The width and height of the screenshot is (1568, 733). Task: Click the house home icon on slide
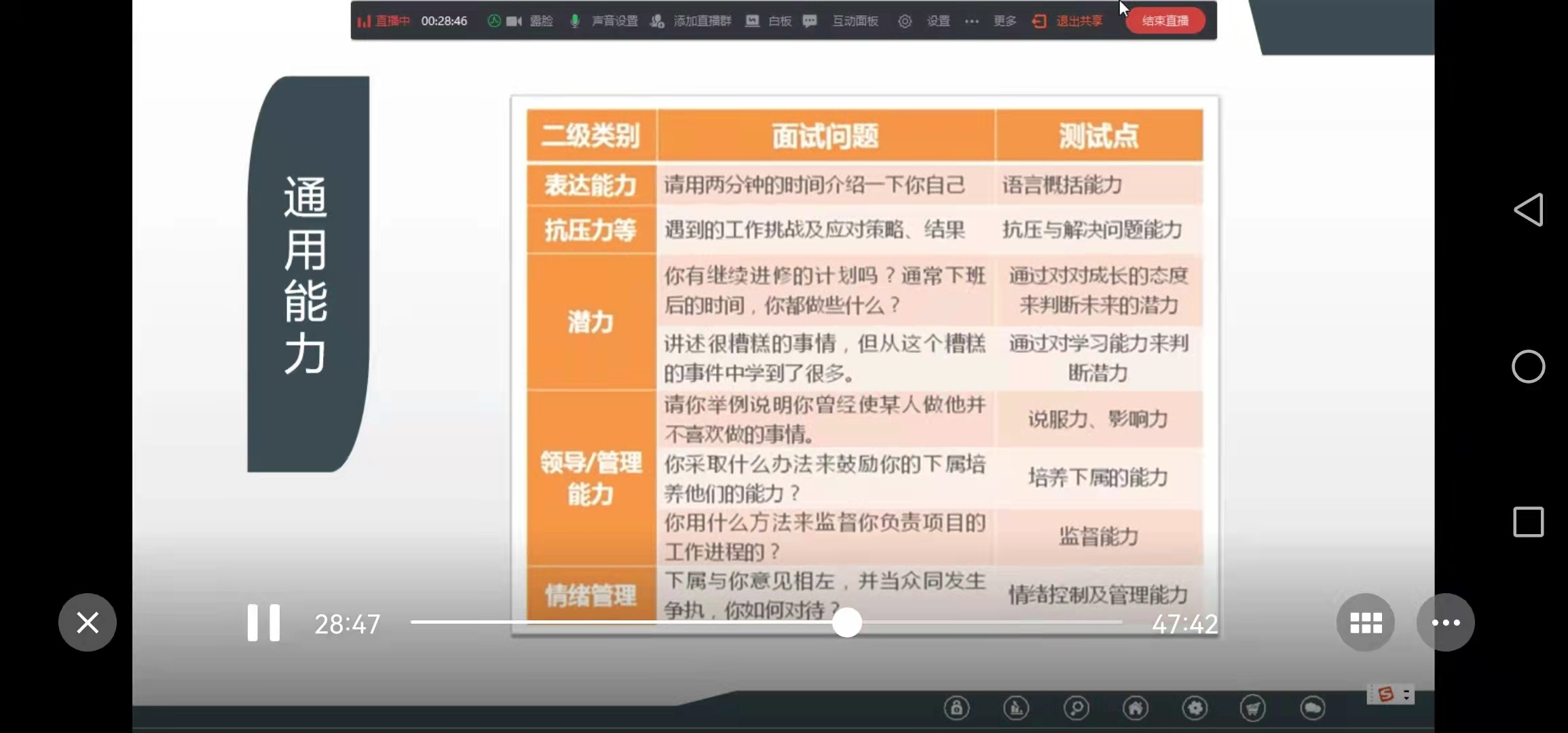click(x=1136, y=709)
